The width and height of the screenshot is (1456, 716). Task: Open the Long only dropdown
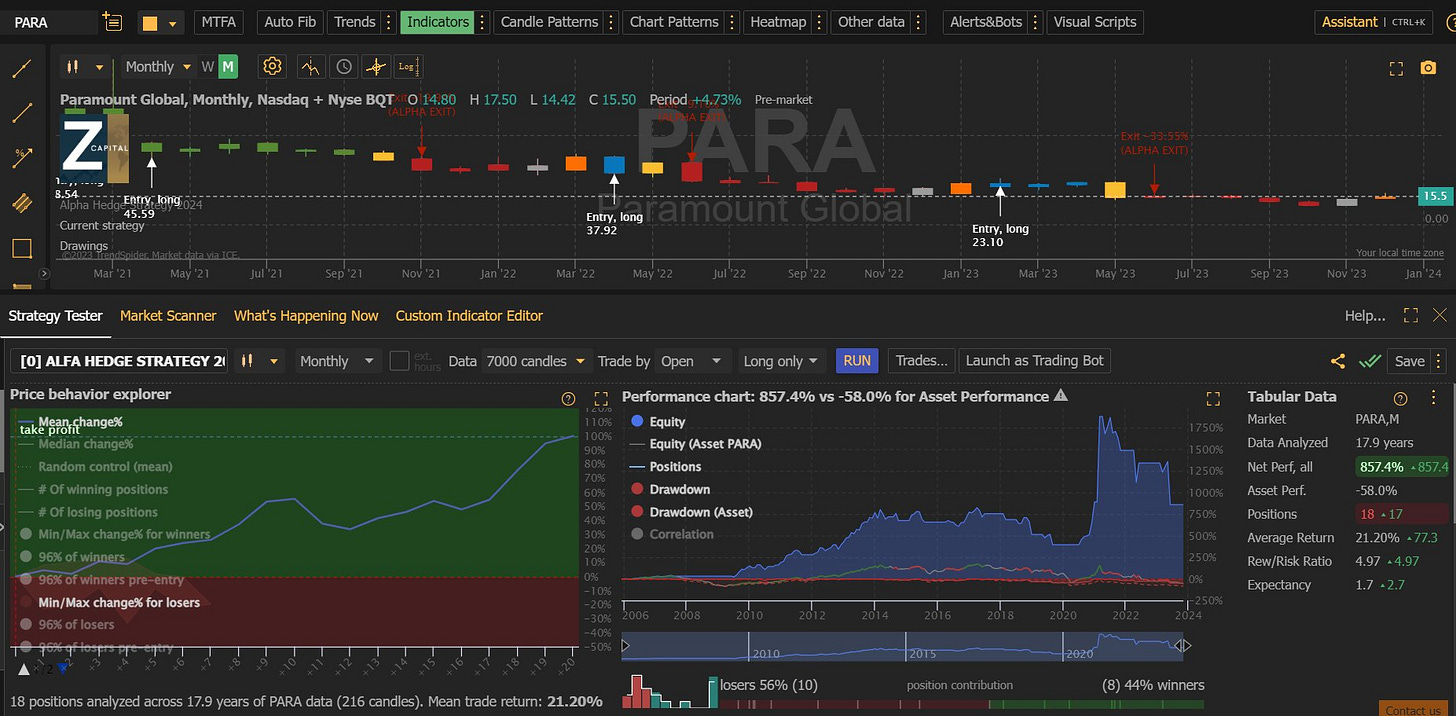(781, 361)
